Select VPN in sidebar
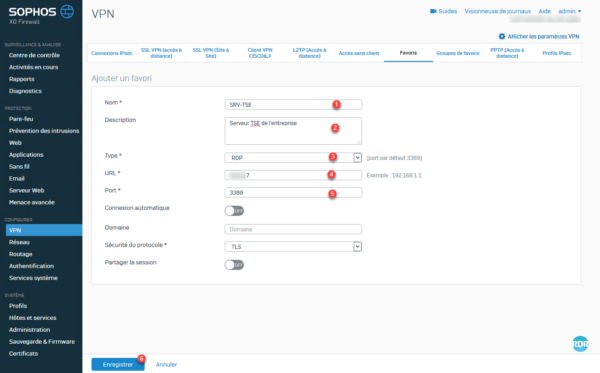The width and height of the screenshot is (600, 373). (44, 230)
